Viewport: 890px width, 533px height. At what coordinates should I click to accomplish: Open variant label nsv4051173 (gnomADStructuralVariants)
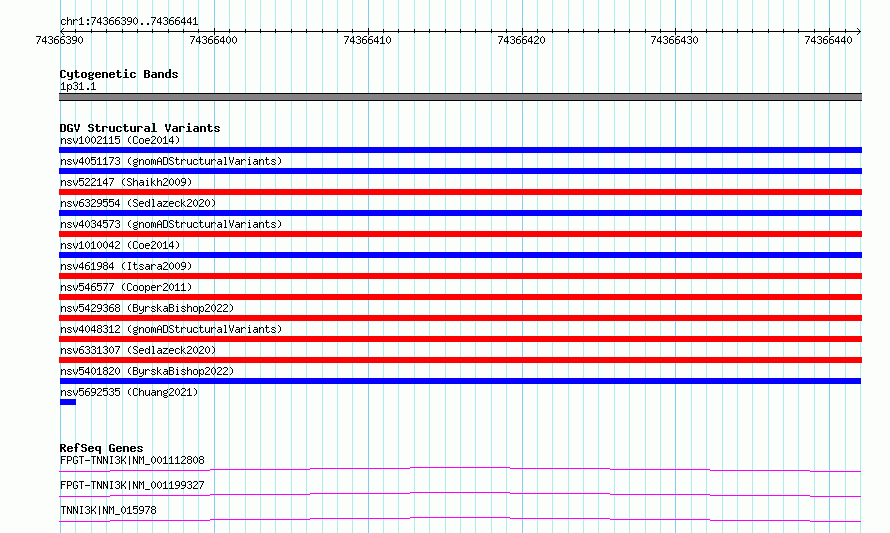pyautogui.click(x=171, y=161)
